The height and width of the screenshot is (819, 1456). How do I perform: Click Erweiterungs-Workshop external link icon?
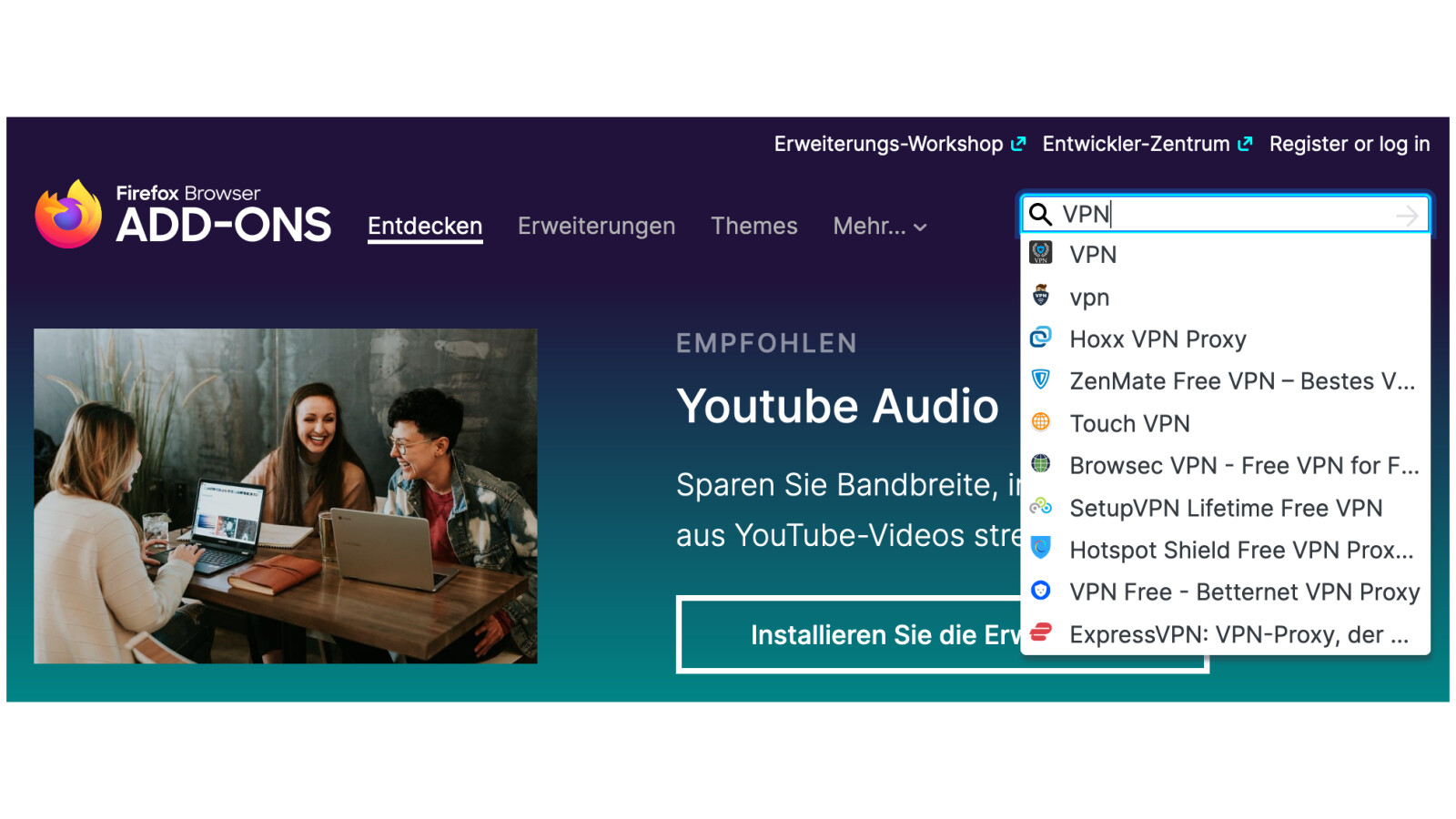1018,144
